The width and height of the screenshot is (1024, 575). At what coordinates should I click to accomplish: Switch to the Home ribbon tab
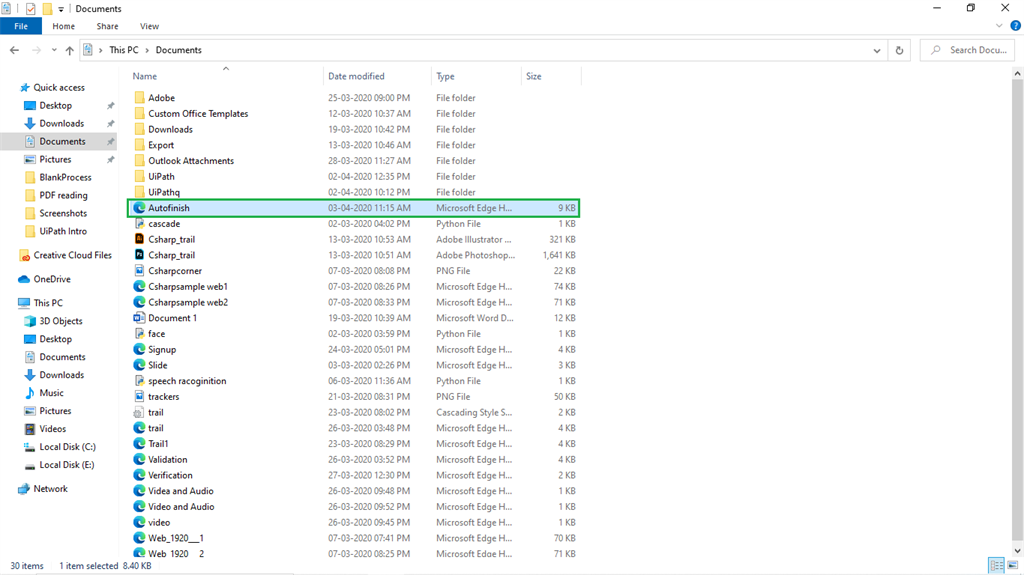[x=63, y=26]
